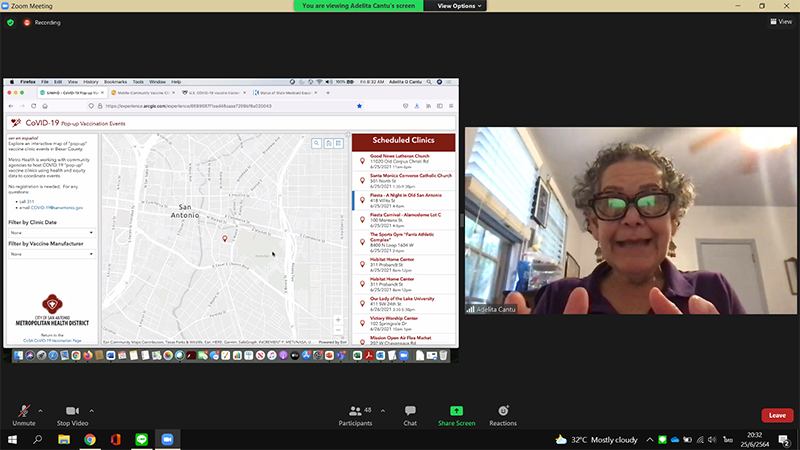Click the ver en español link
This screenshot has width=800, height=450.
pos(23,138)
